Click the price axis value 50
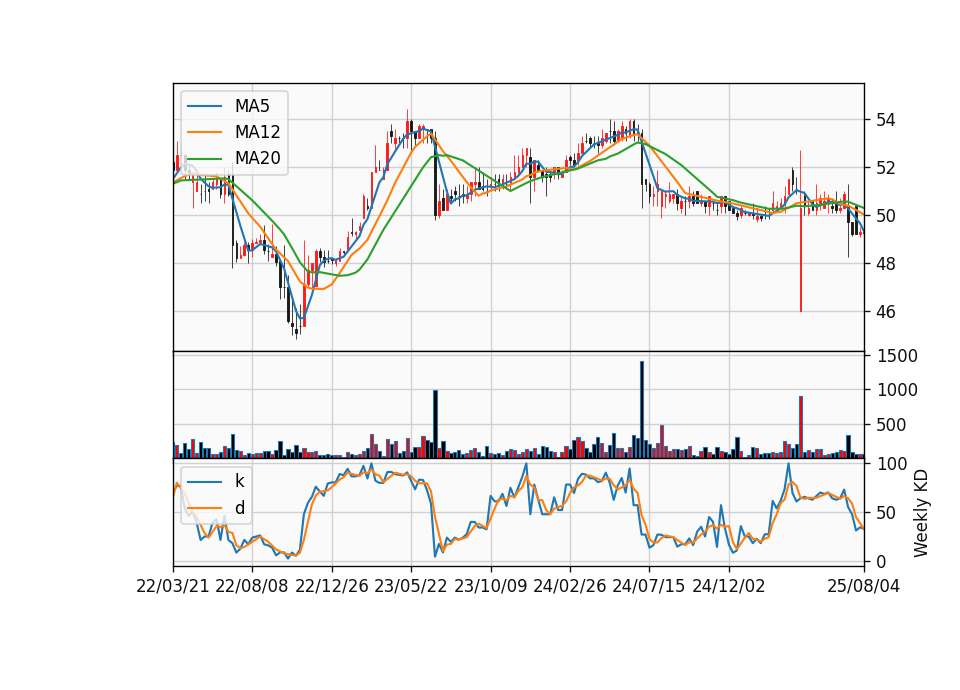This screenshot has width=960, height=690. point(885,216)
